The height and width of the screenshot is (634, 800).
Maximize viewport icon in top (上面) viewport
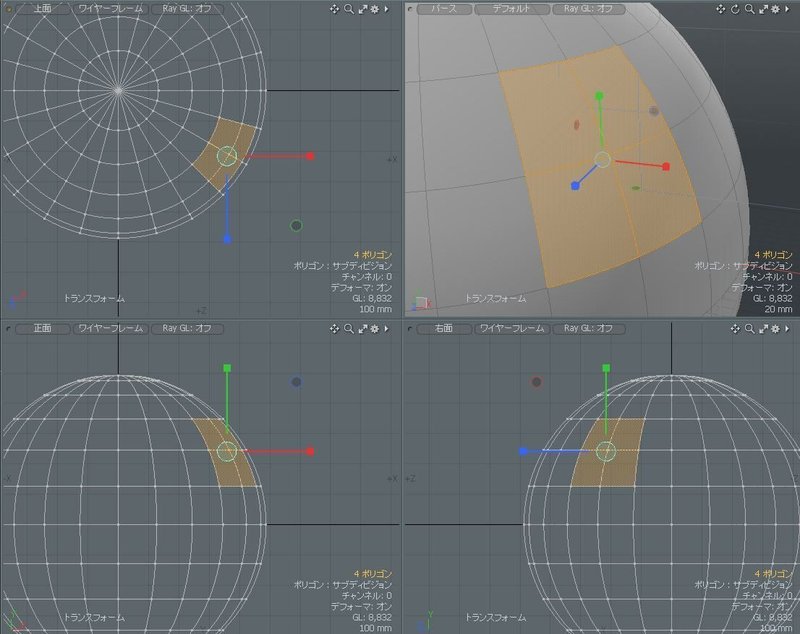coord(363,9)
